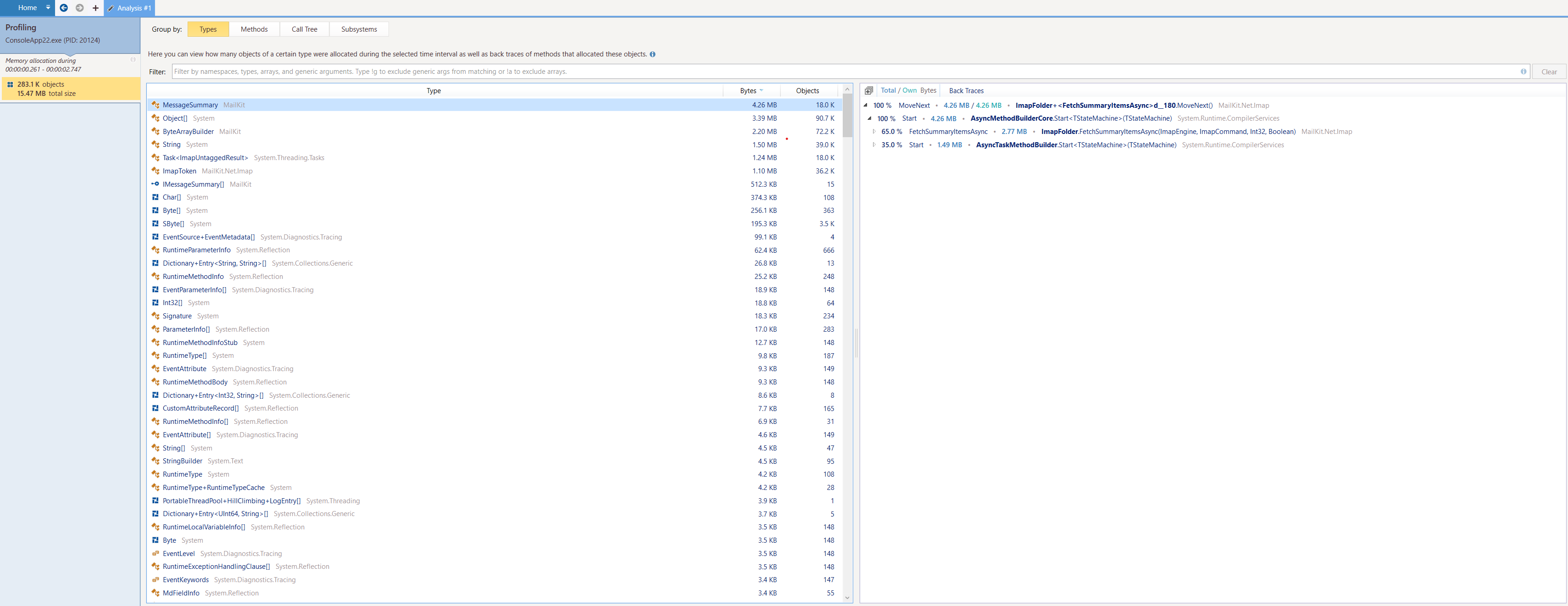Open the Home dropdown arrow
The height and width of the screenshot is (606, 1568).
[x=48, y=7]
